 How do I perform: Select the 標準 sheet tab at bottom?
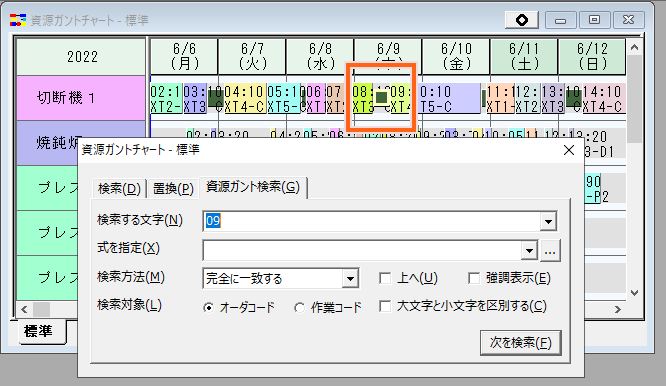pyautogui.click(x=38, y=331)
